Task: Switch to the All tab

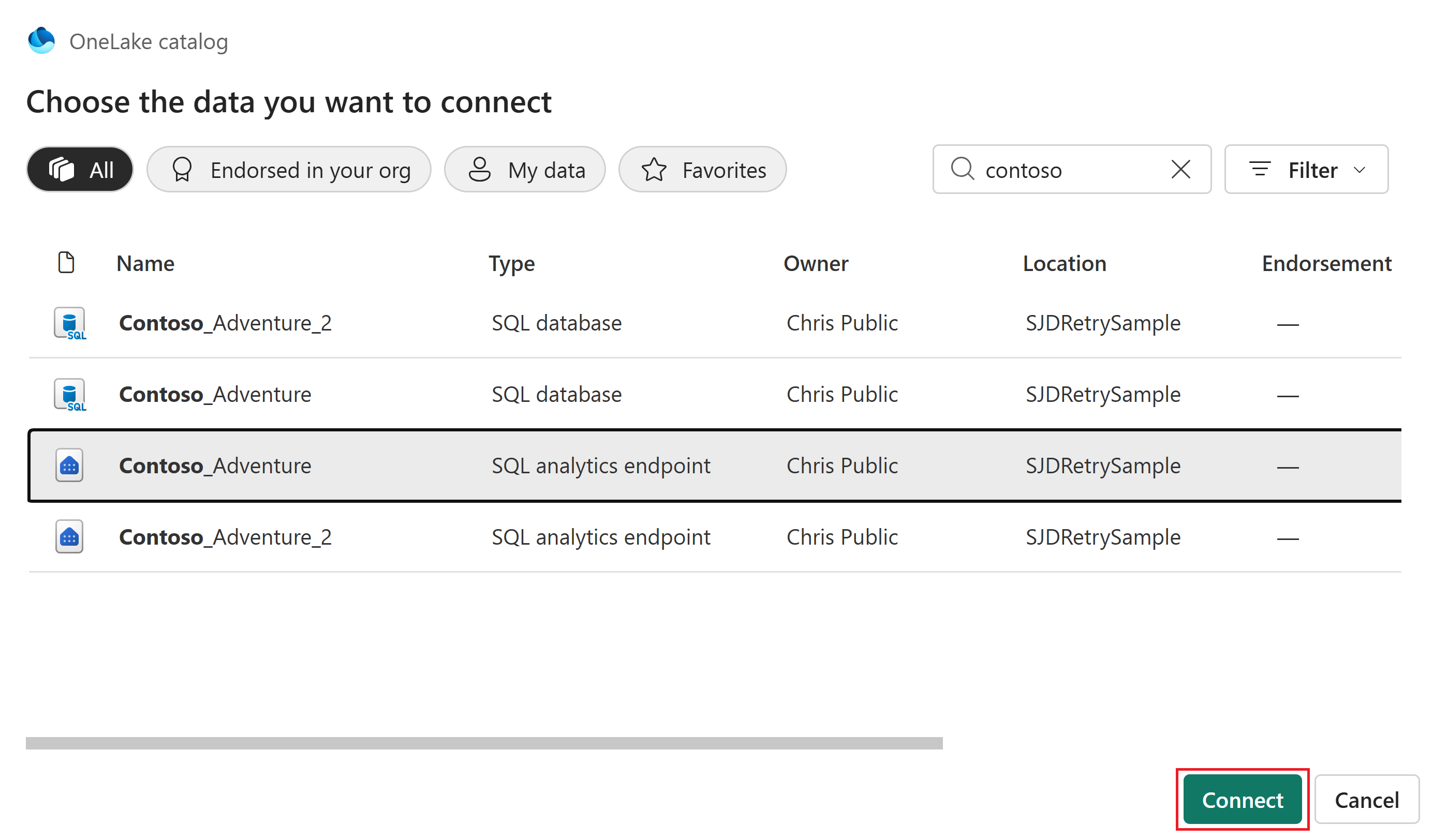Action: (x=80, y=170)
